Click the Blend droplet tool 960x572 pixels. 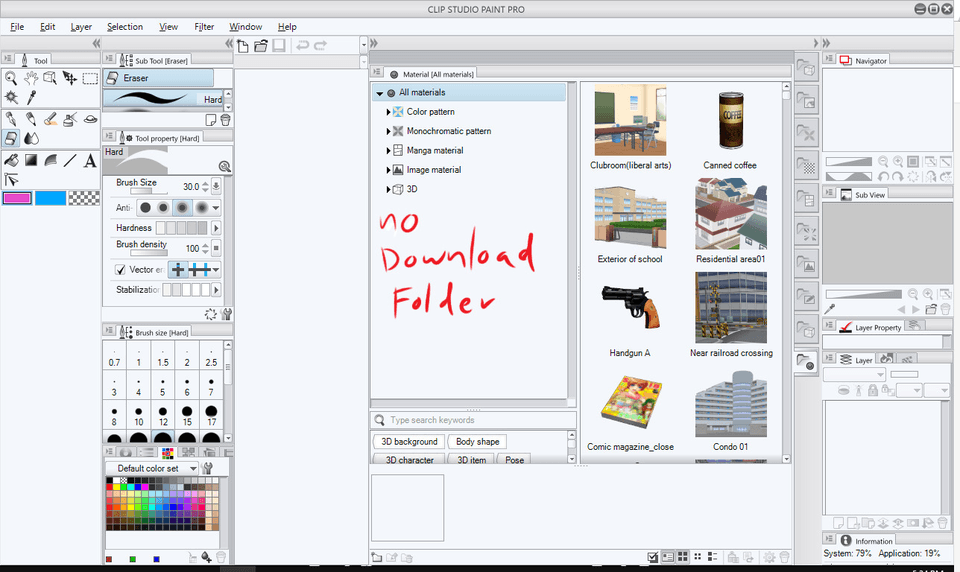(31, 139)
